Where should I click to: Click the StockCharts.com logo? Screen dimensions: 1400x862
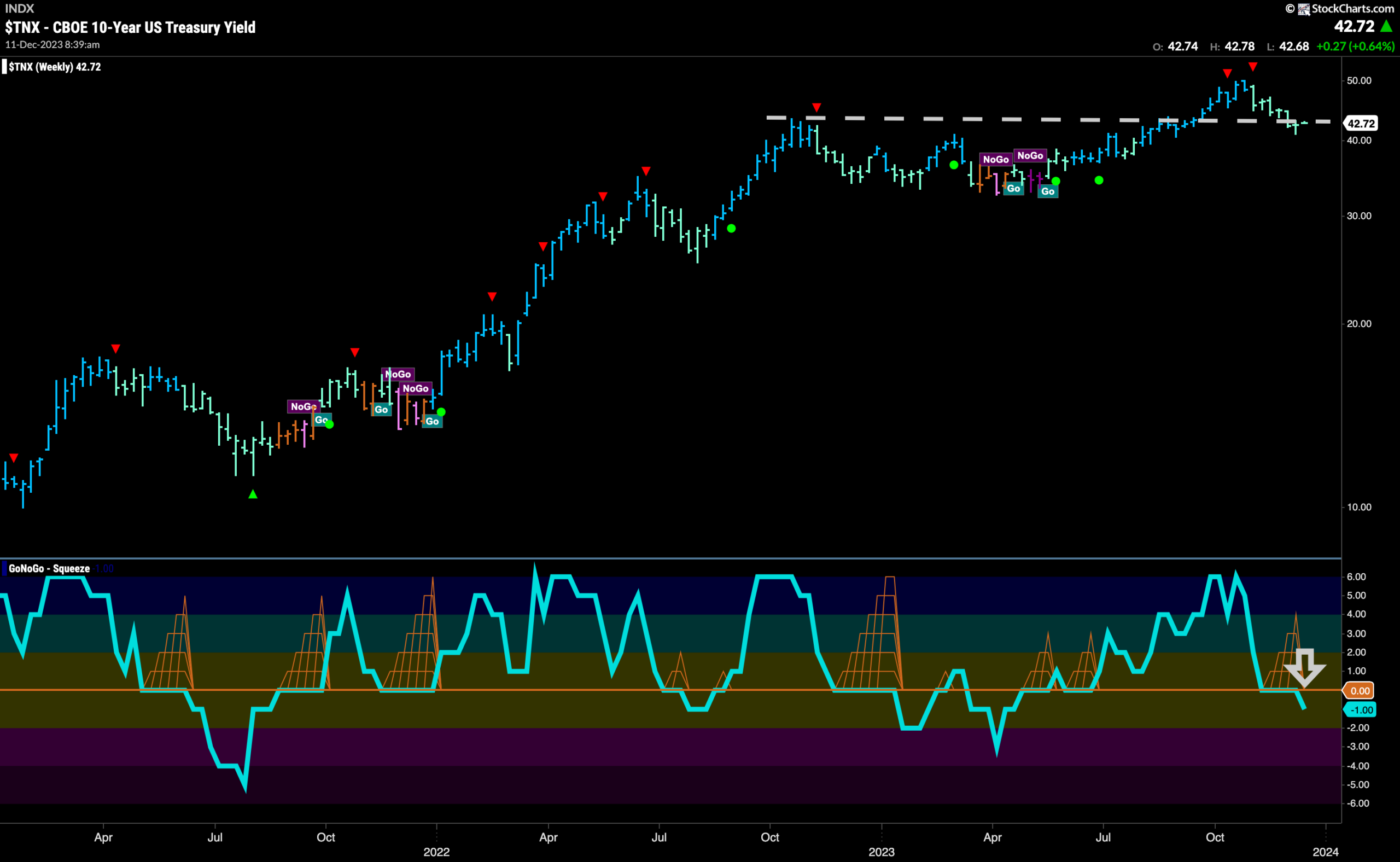pos(1340,9)
